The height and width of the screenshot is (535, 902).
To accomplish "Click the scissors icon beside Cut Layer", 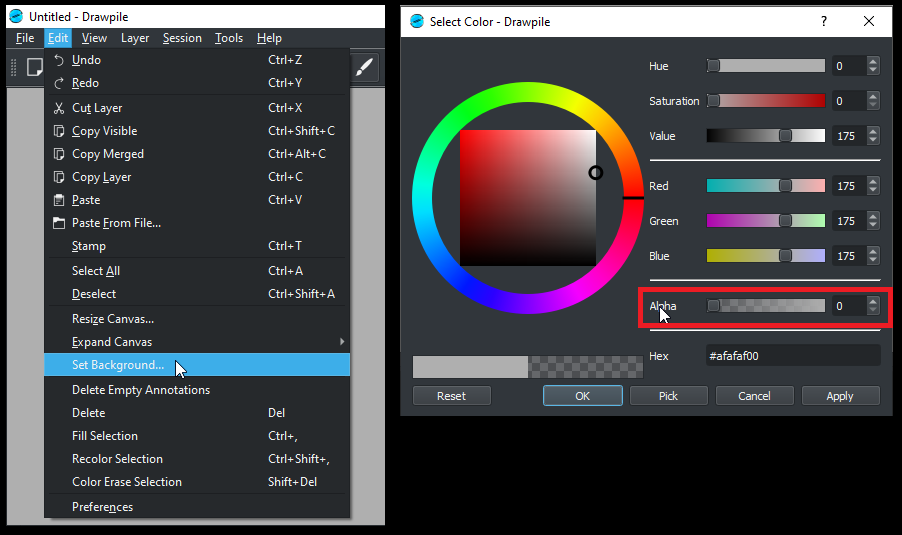I will [59, 108].
